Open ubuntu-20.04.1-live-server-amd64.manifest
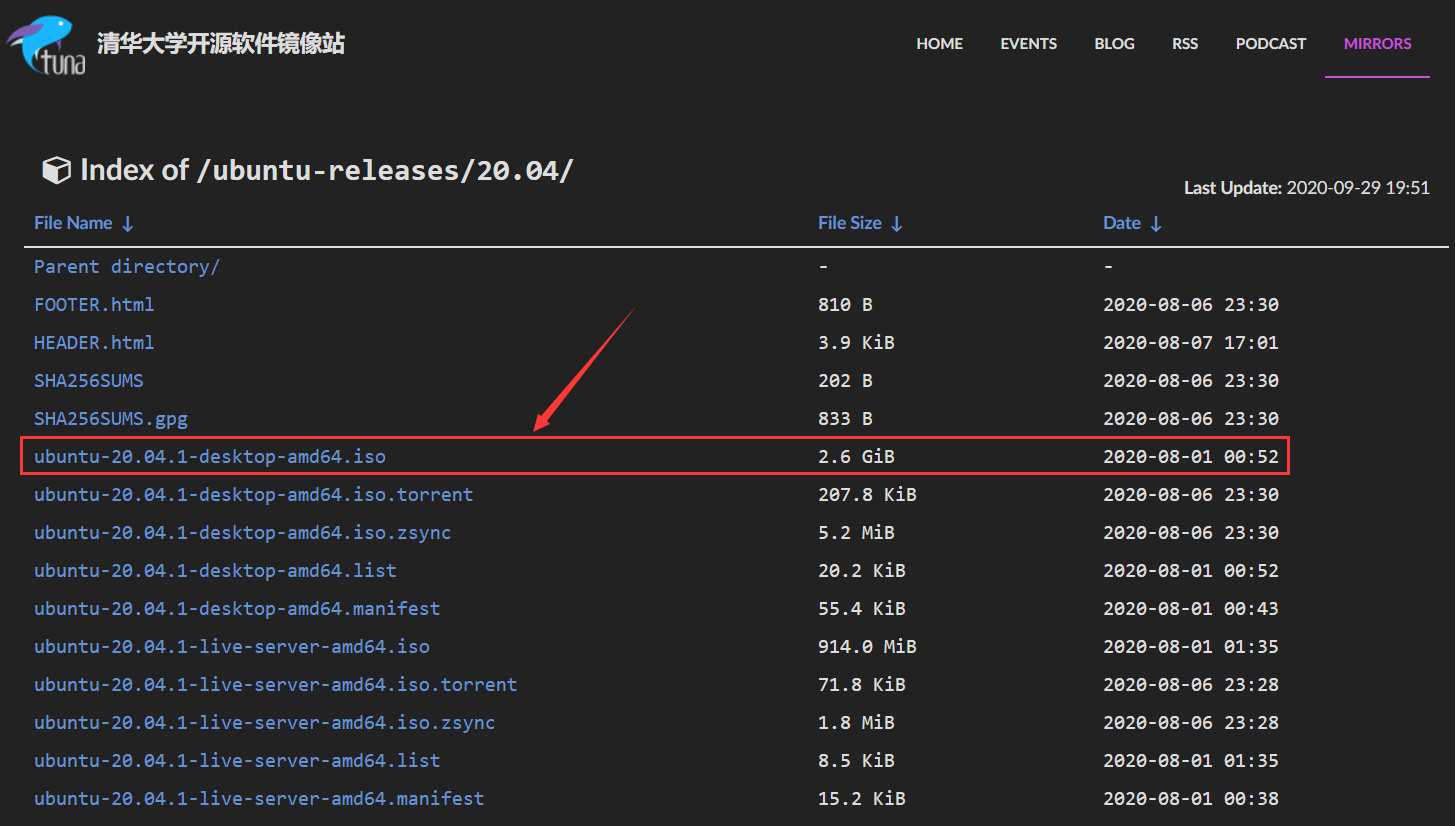The width and height of the screenshot is (1455, 826). point(259,799)
